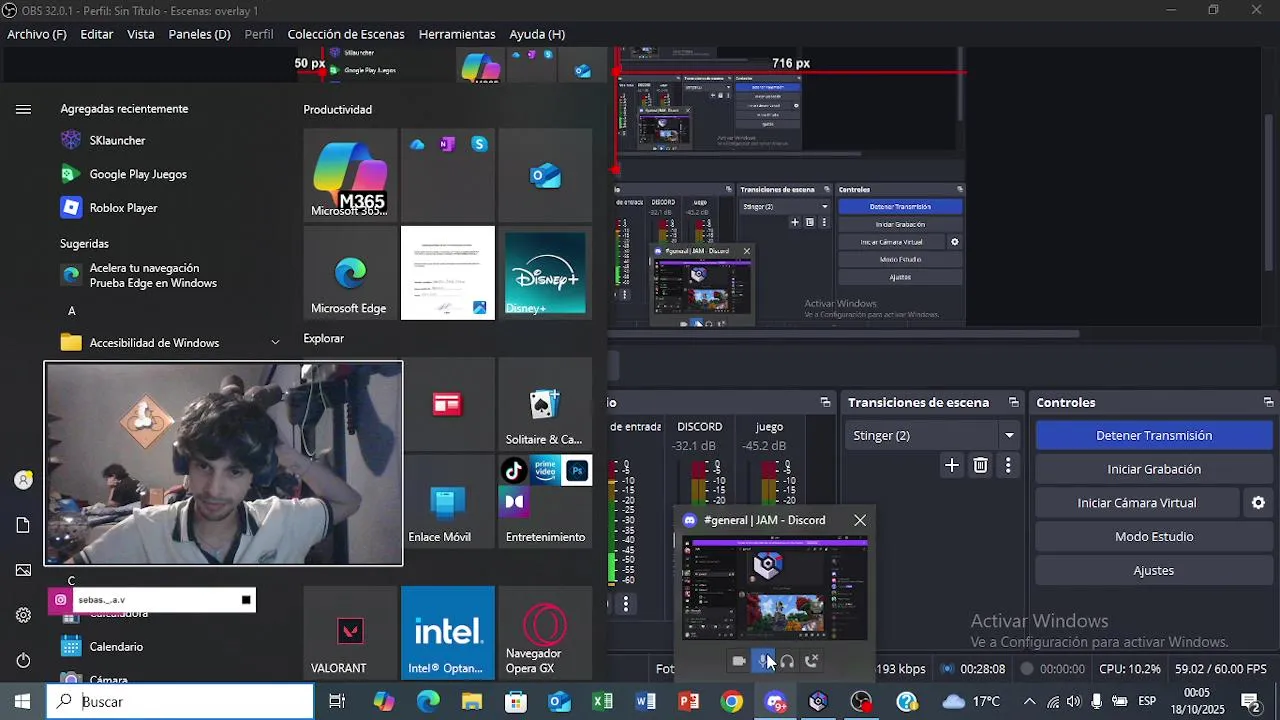Screen dimensions: 1280x720
Task: Hang up call in Discord thumbnail toolbar
Action: [811, 661]
